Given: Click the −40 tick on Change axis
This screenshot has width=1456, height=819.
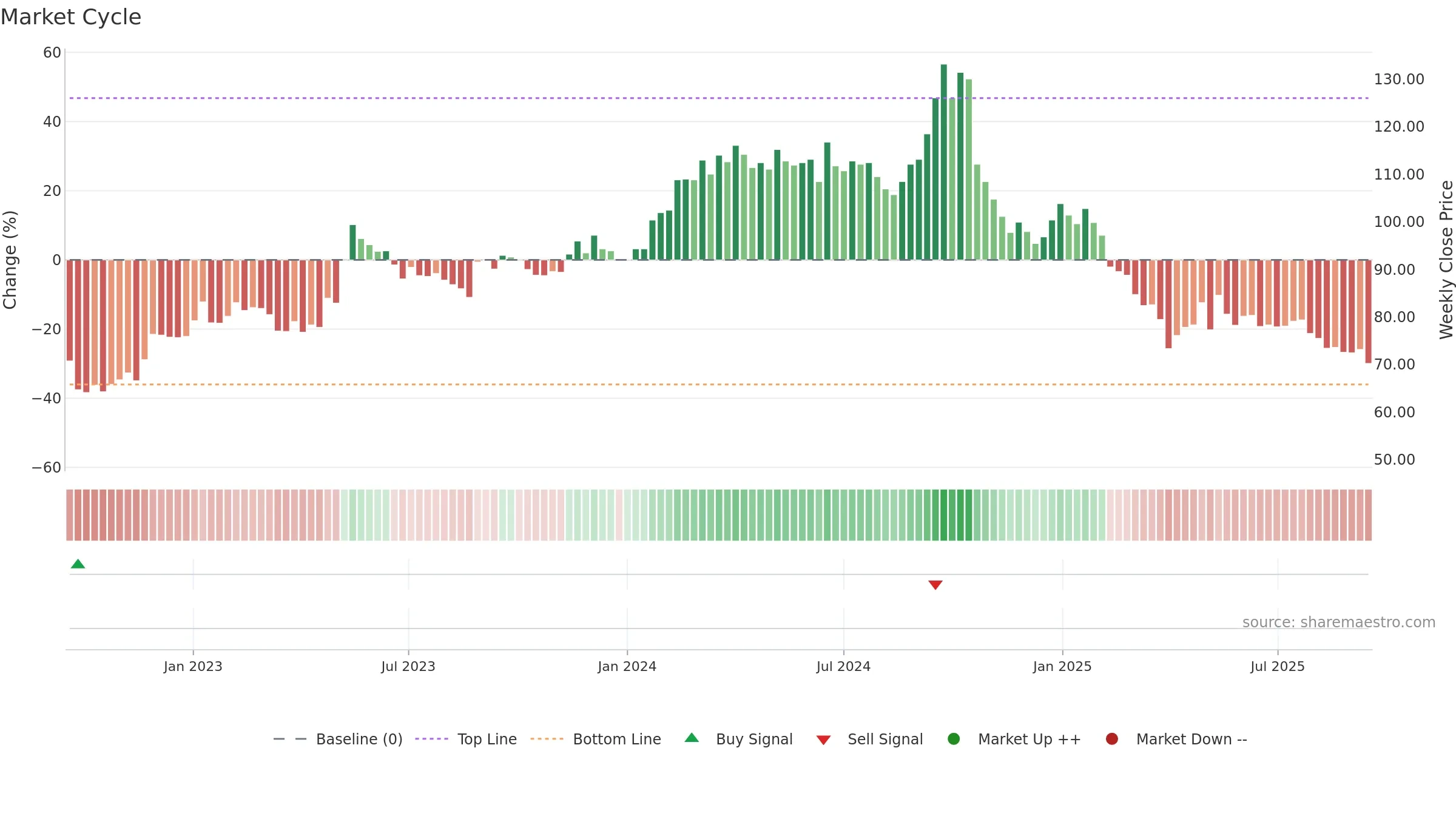Looking at the screenshot, I should 47,399.
